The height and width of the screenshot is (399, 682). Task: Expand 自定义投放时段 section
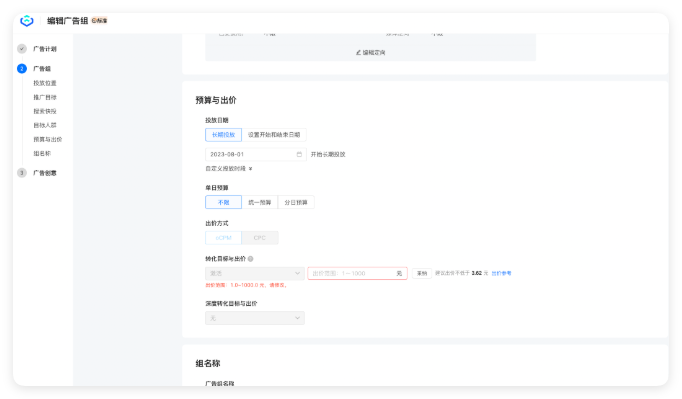pyautogui.click(x=229, y=168)
